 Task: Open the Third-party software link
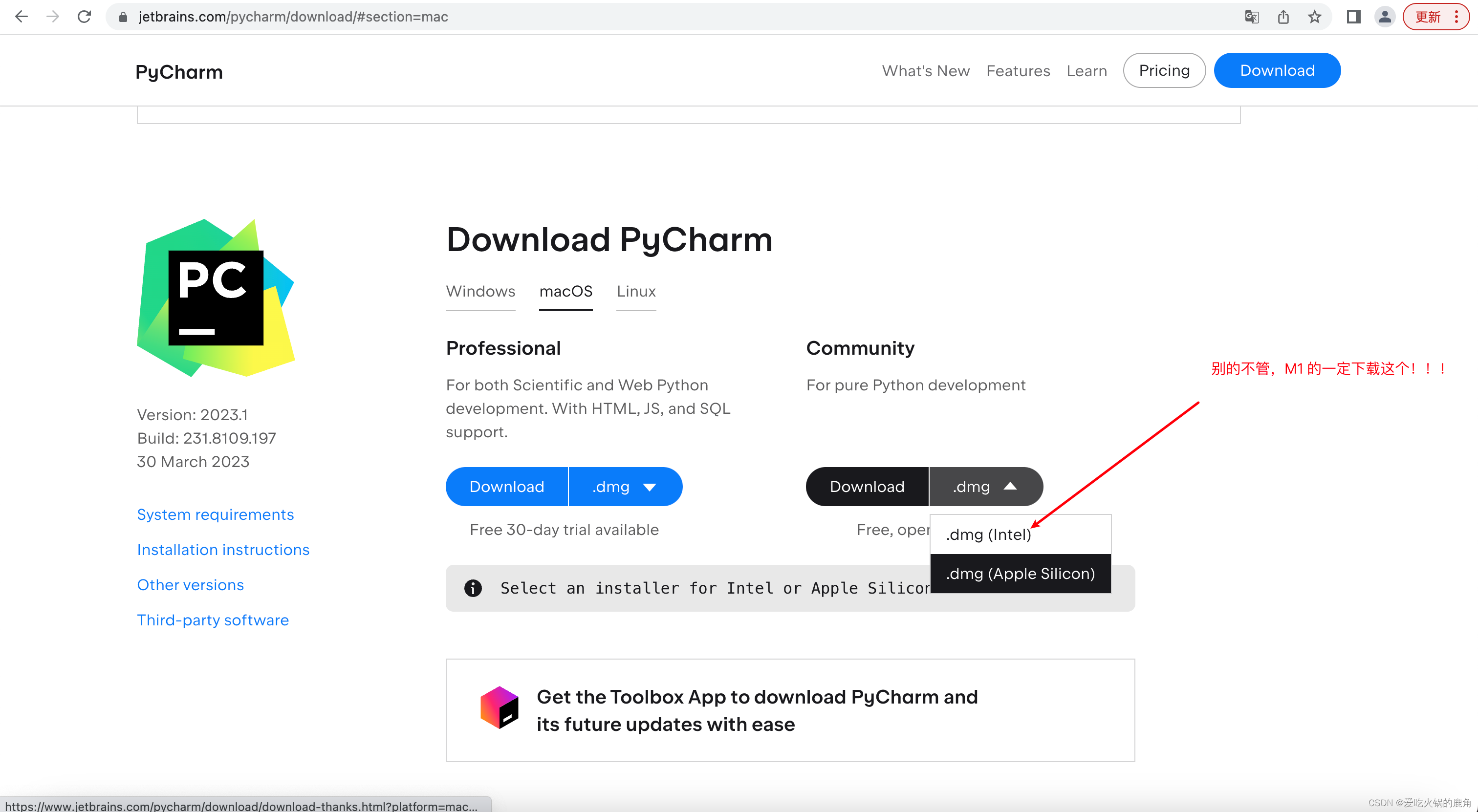tap(212, 620)
